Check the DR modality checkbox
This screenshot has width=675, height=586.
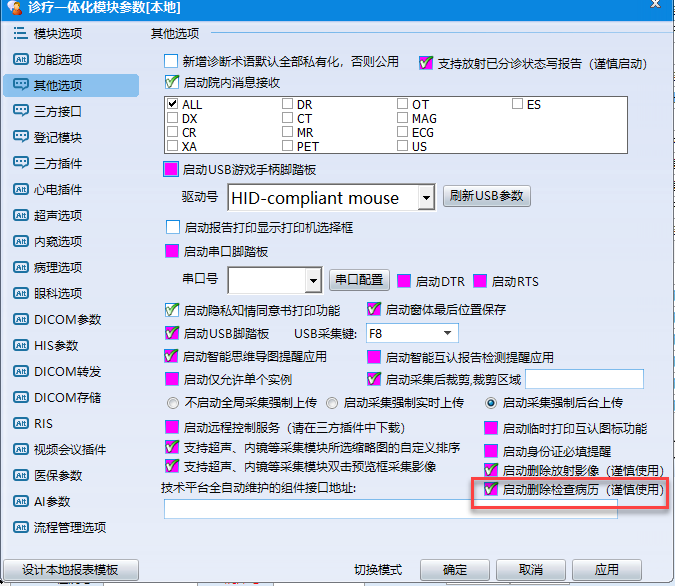click(288, 104)
